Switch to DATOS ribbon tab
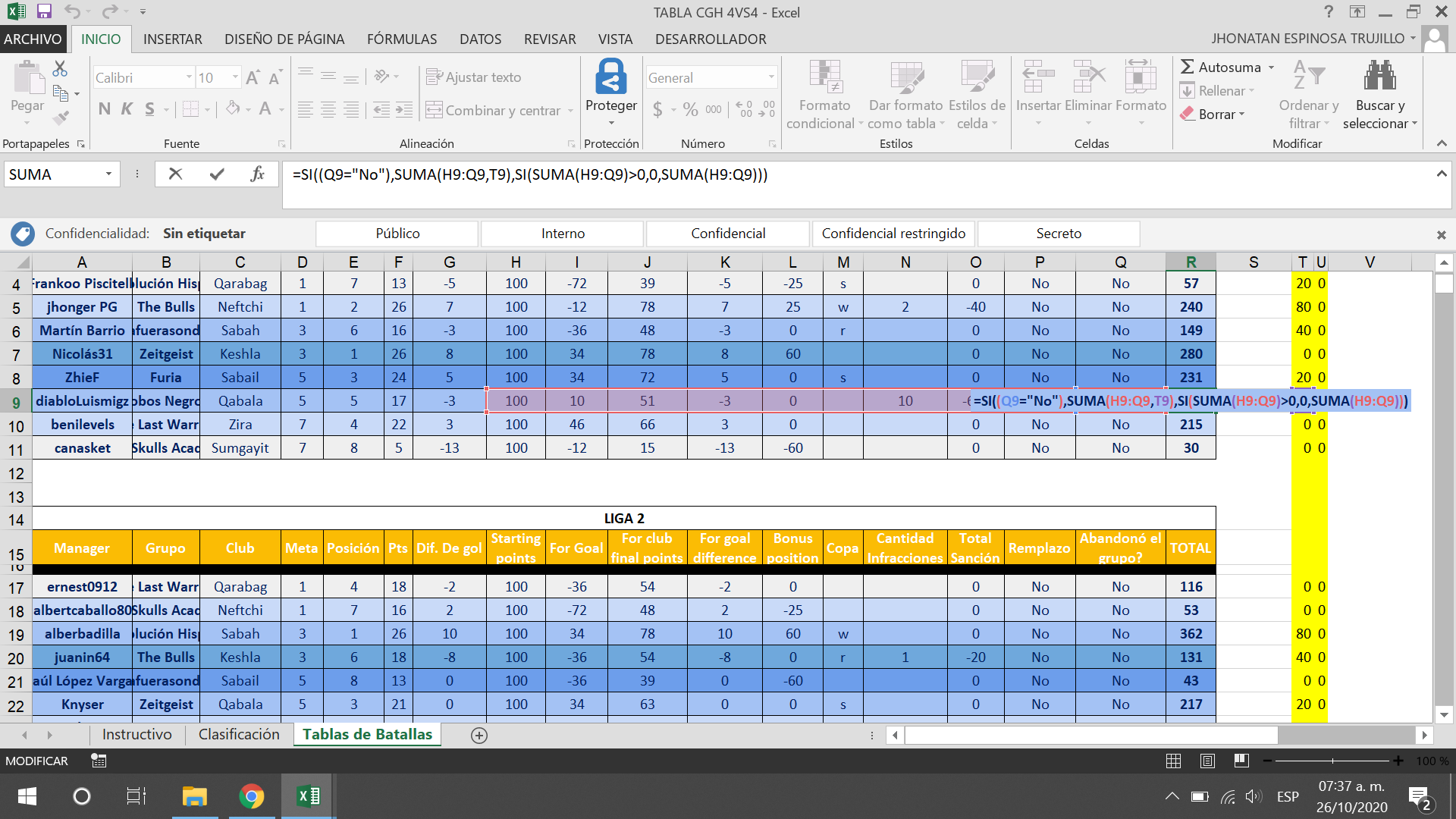The width and height of the screenshot is (1456, 819). [x=481, y=39]
